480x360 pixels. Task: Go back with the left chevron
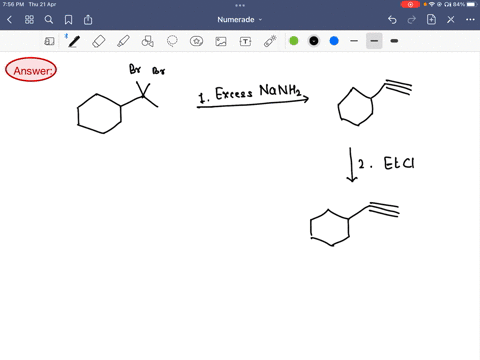(9, 20)
